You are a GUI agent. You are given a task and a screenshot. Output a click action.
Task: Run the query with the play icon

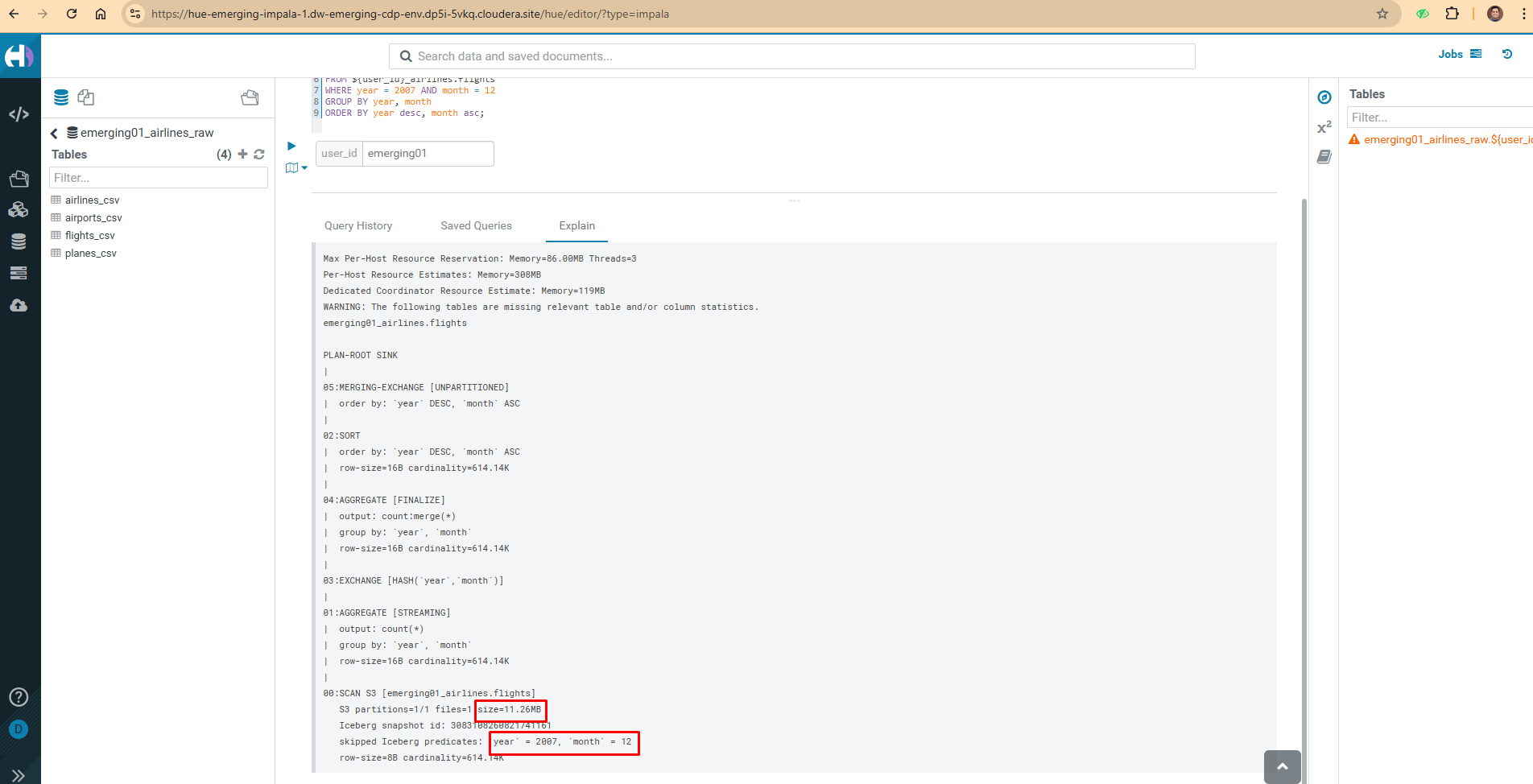click(291, 146)
